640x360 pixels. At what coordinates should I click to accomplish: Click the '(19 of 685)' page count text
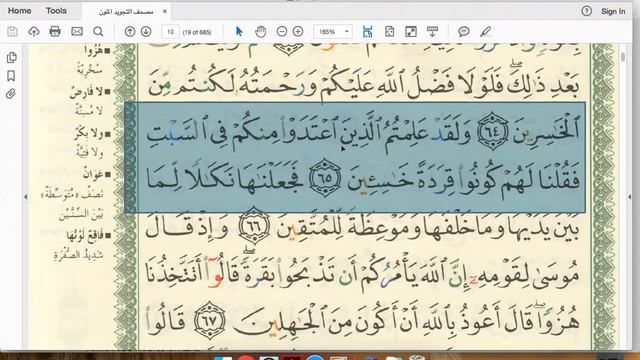coord(197,32)
